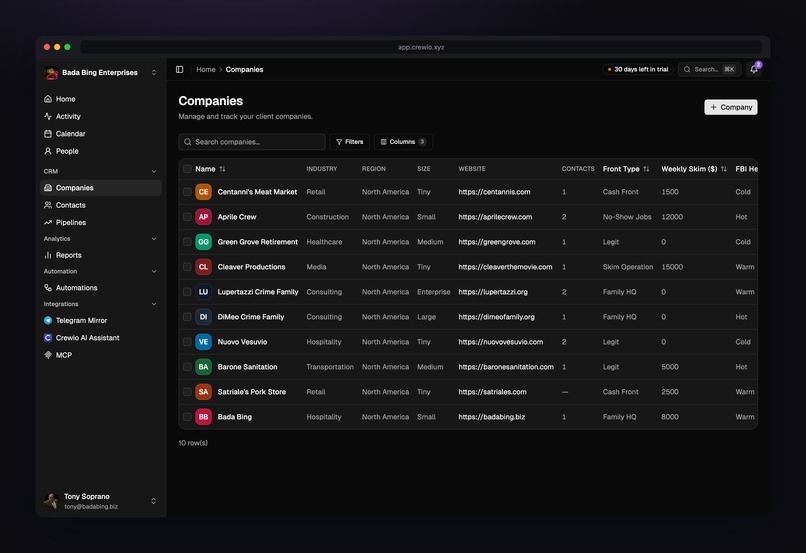This screenshot has height=553, width=806.
Task: Check the Nuovo Vesuvio row
Action: pyautogui.click(x=187, y=342)
